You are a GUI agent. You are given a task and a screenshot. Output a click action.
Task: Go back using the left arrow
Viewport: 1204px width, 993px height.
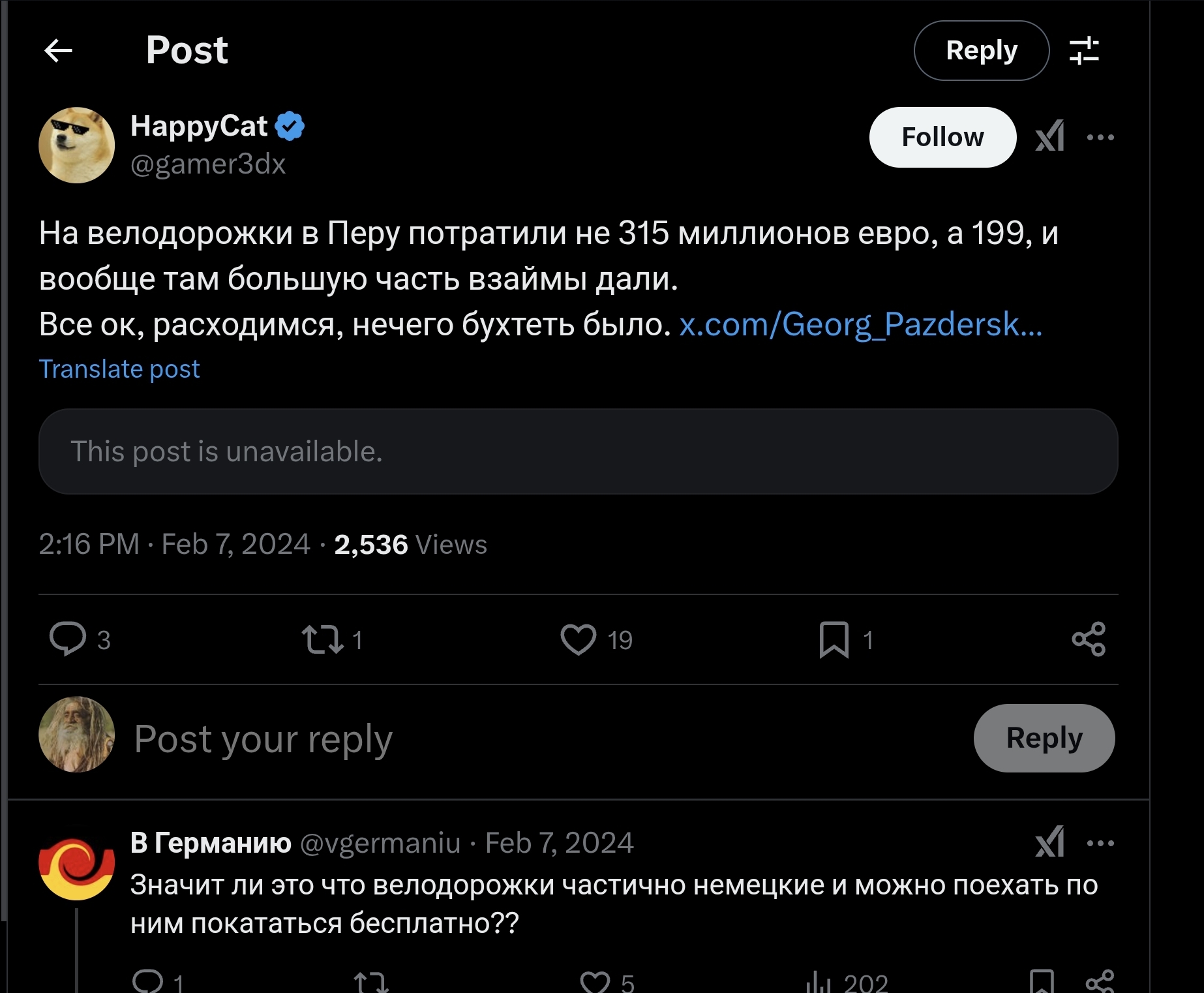[58, 50]
